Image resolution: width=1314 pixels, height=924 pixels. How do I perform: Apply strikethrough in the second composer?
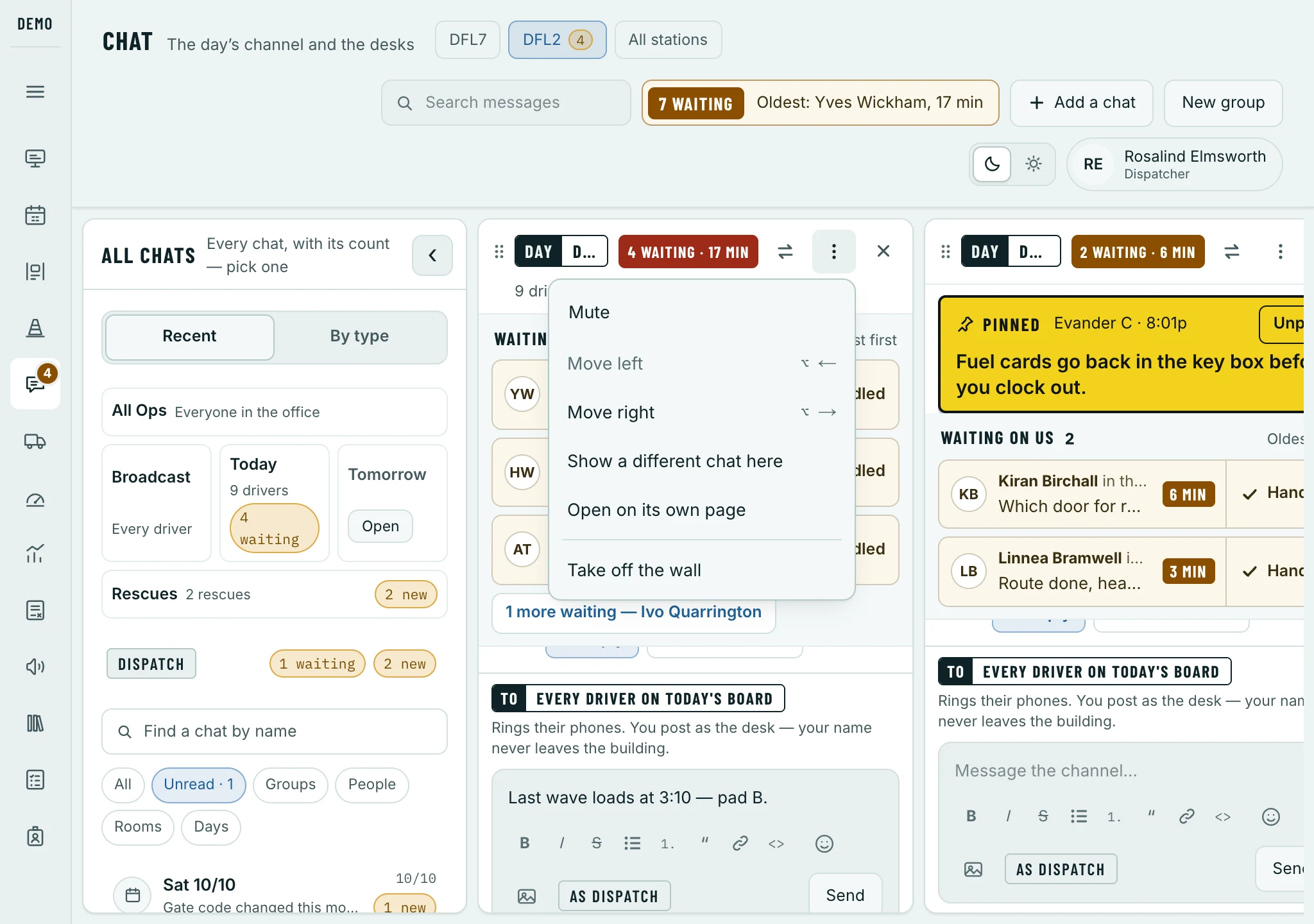click(1043, 816)
